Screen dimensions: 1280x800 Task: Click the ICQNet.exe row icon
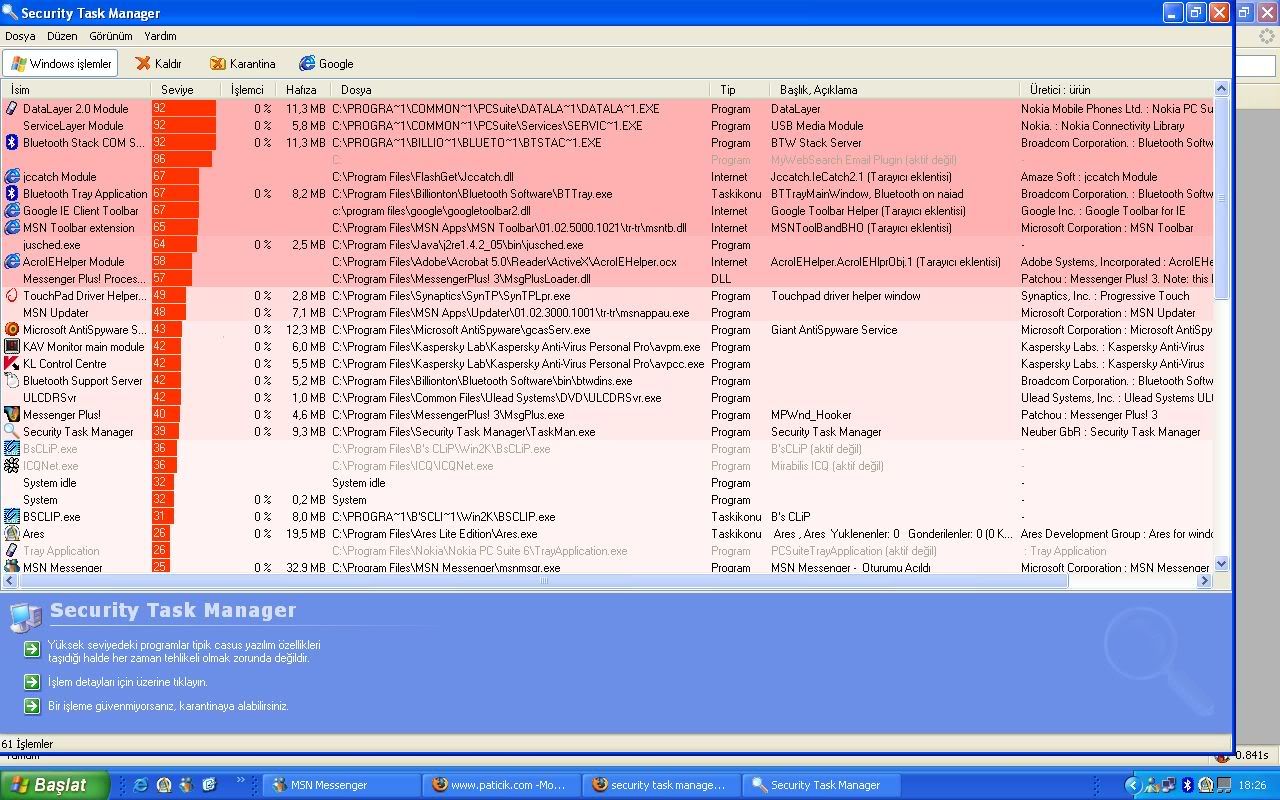pyautogui.click(x=12, y=466)
